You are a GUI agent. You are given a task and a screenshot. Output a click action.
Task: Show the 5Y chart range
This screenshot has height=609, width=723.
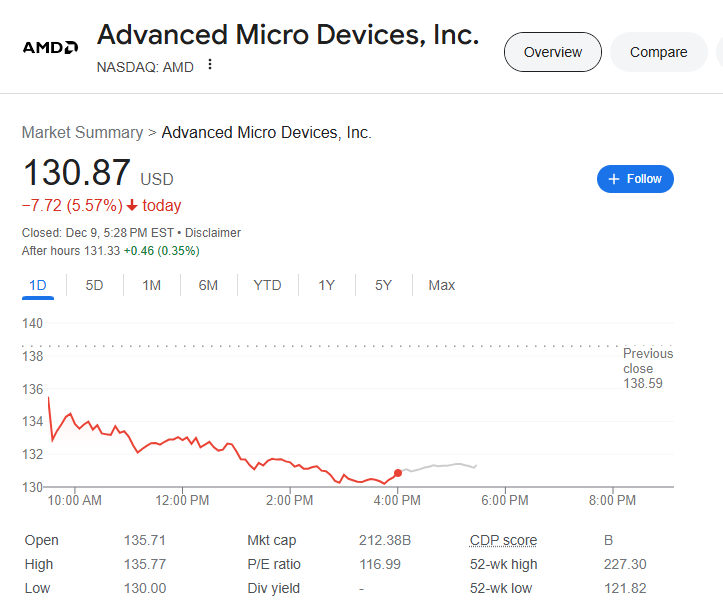[383, 285]
